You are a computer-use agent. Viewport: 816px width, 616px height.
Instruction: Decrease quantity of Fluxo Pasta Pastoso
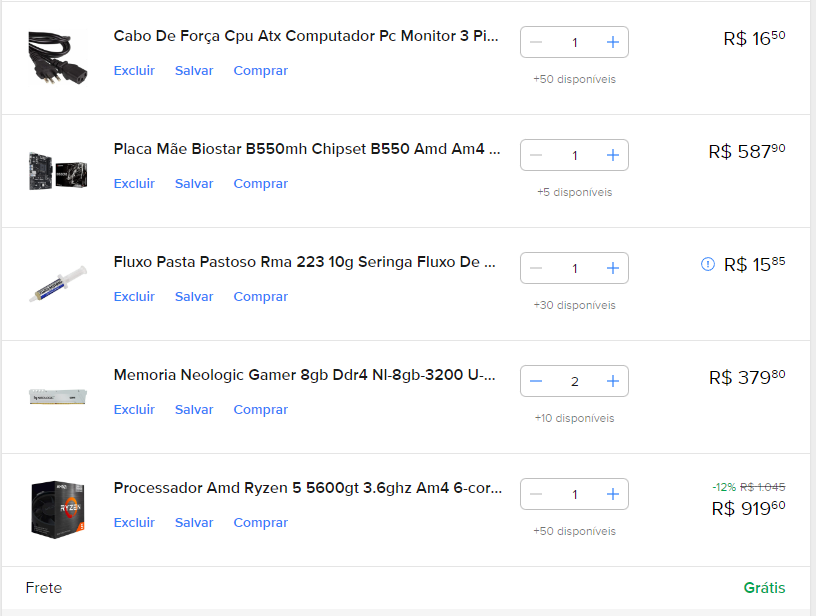(536, 268)
